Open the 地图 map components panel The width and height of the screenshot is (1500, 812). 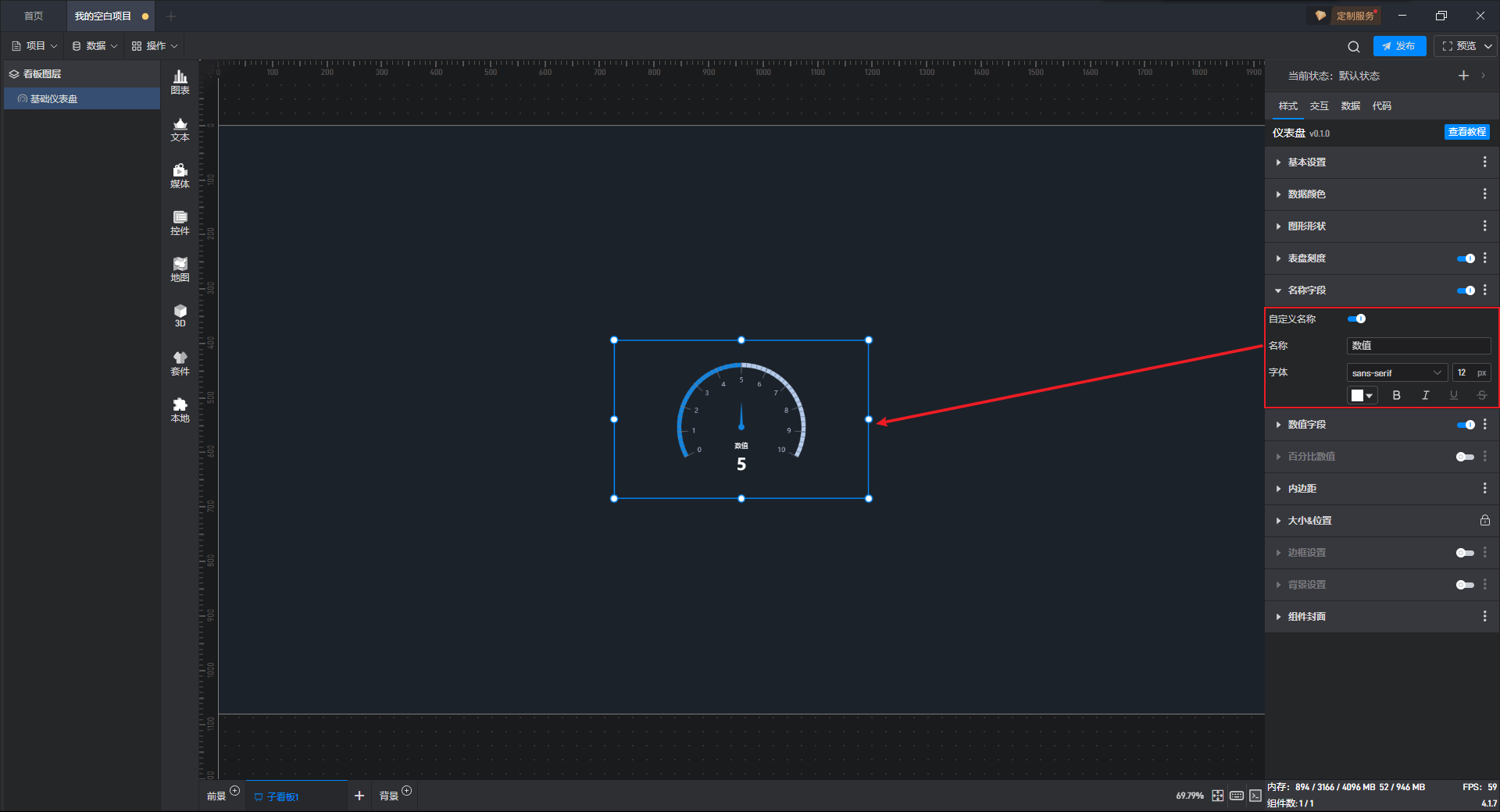[x=180, y=269]
